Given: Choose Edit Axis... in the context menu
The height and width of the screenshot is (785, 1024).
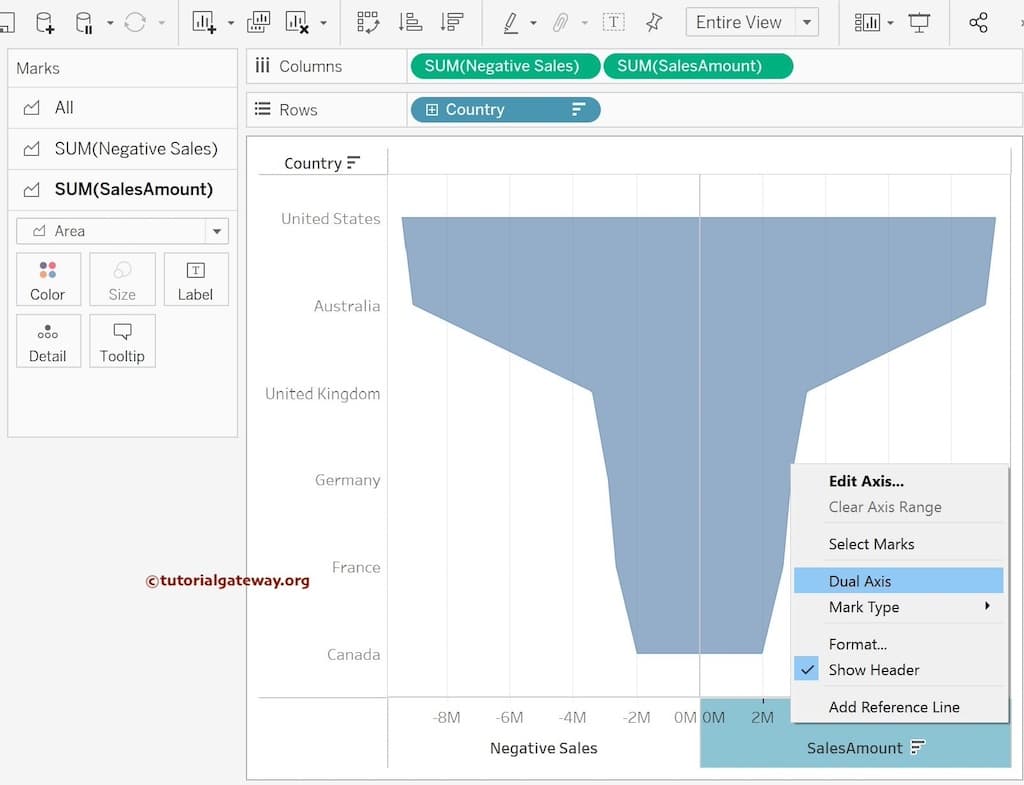Looking at the screenshot, I should coord(865,481).
